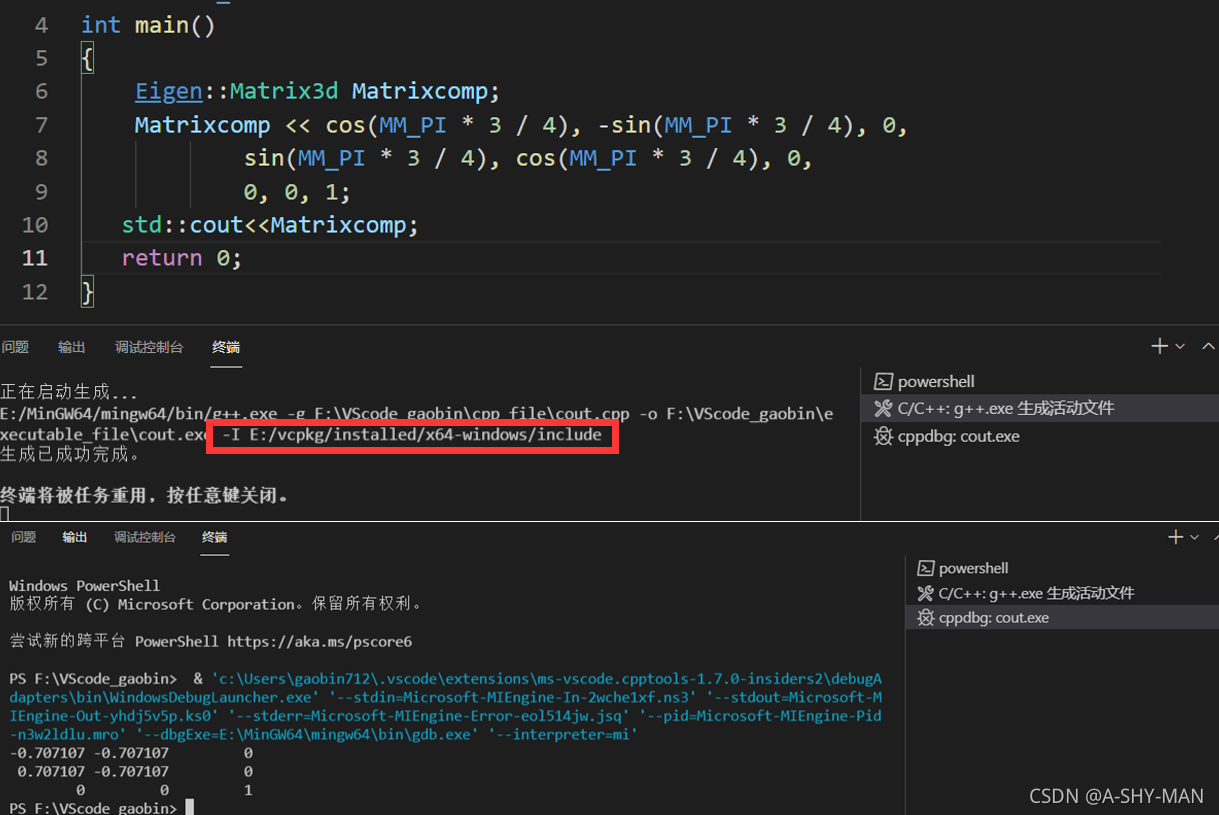Place cursor on 'int main()' line
The height and width of the screenshot is (815, 1219).
(148, 25)
